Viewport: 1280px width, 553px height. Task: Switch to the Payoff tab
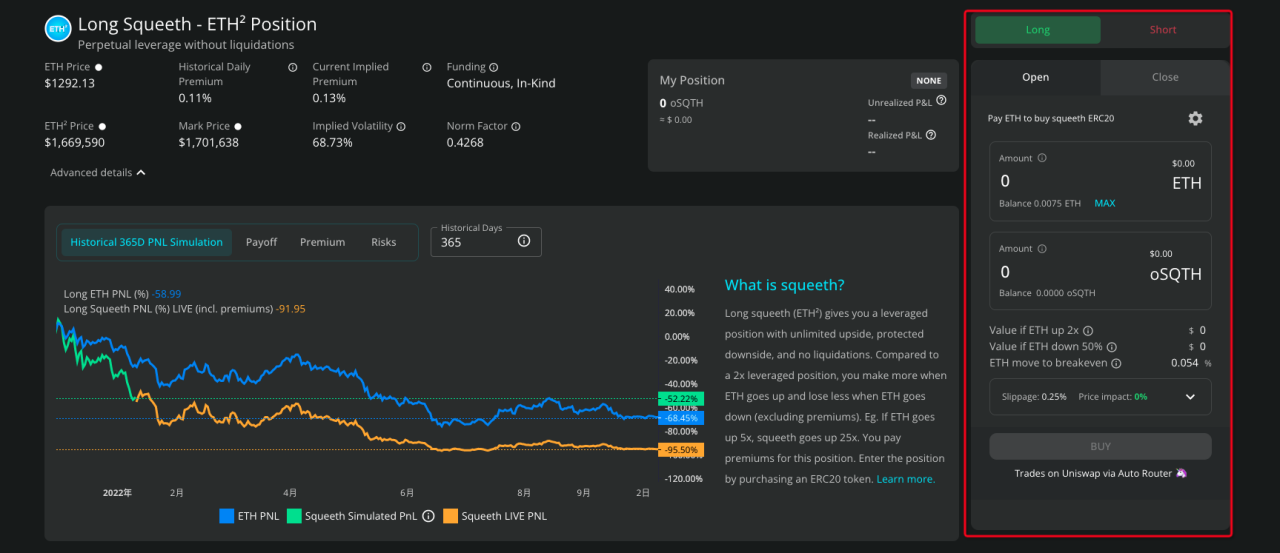261,242
